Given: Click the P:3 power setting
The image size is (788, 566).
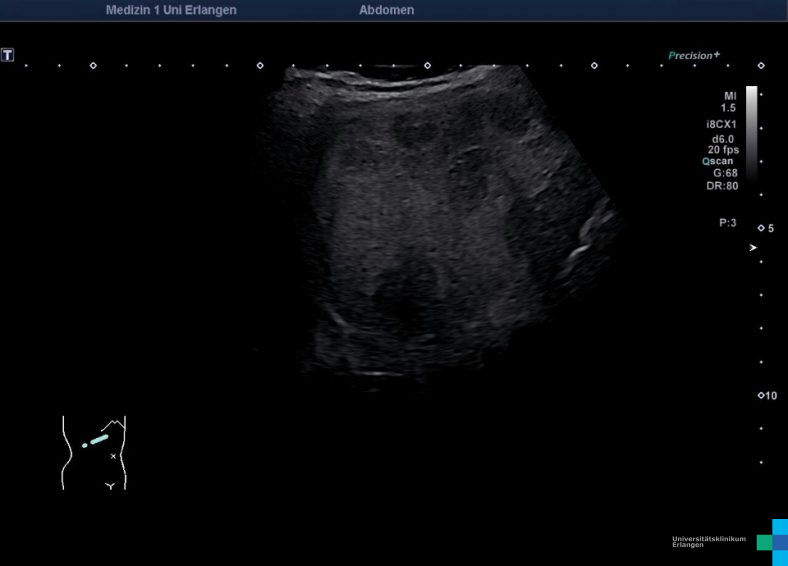Looking at the screenshot, I should tap(727, 223).
